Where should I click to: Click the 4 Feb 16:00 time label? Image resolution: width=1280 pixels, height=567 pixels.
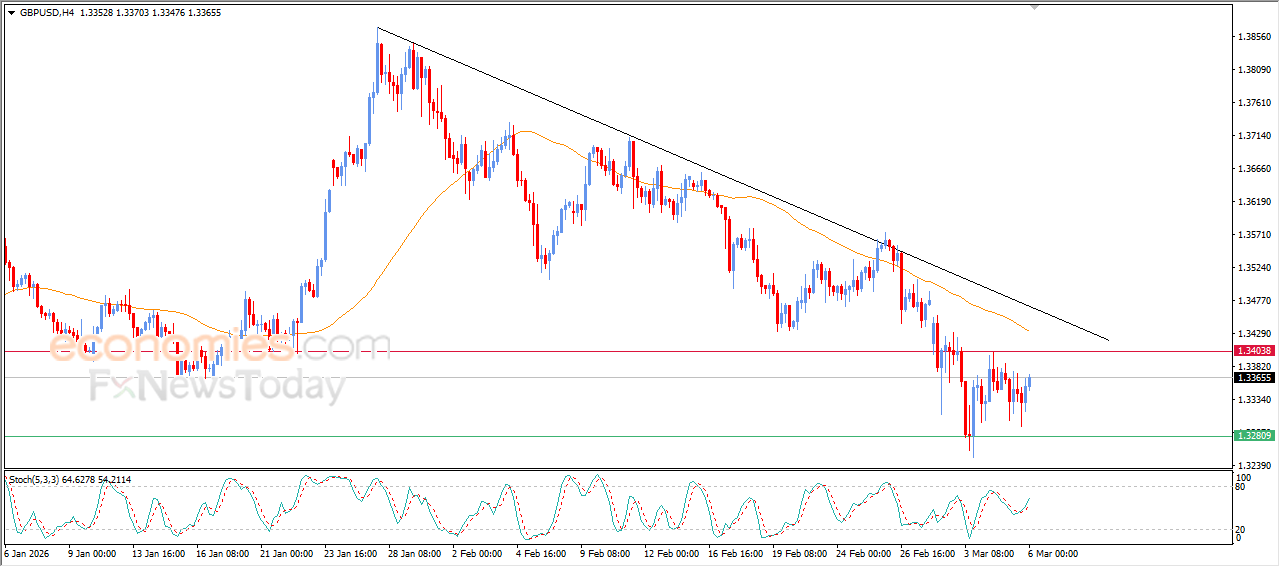pyautogui.click(x=541, y=553)
